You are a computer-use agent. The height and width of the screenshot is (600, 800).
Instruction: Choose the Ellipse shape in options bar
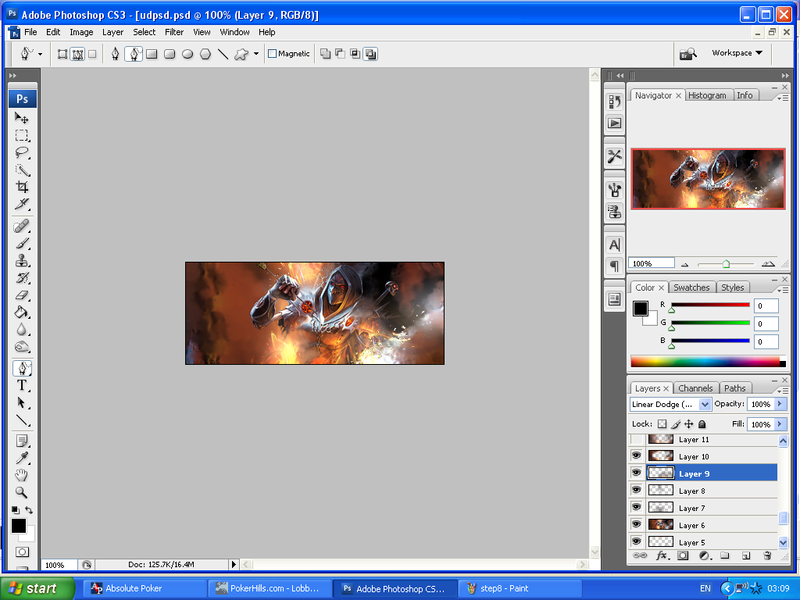(187, 54)
